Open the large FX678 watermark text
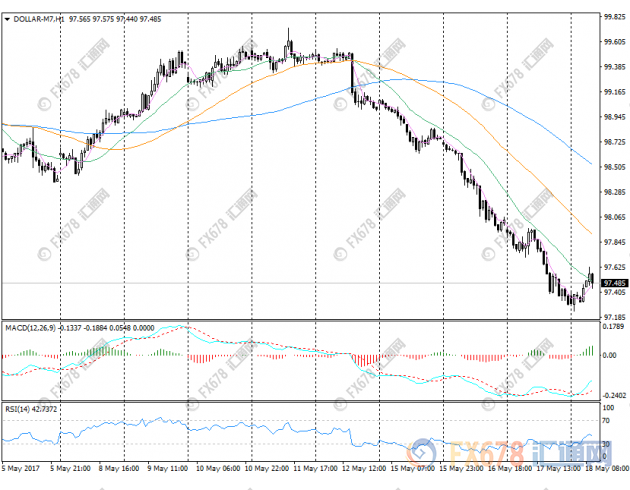The image size is (630, 490). tap(487, 453)
